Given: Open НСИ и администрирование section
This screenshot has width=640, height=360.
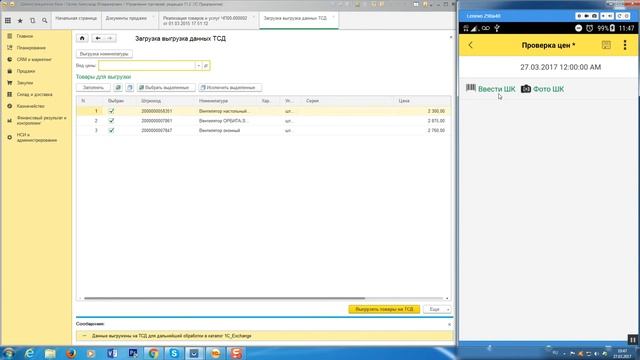Looking at the screenshot, I should (x=37, y=137).
